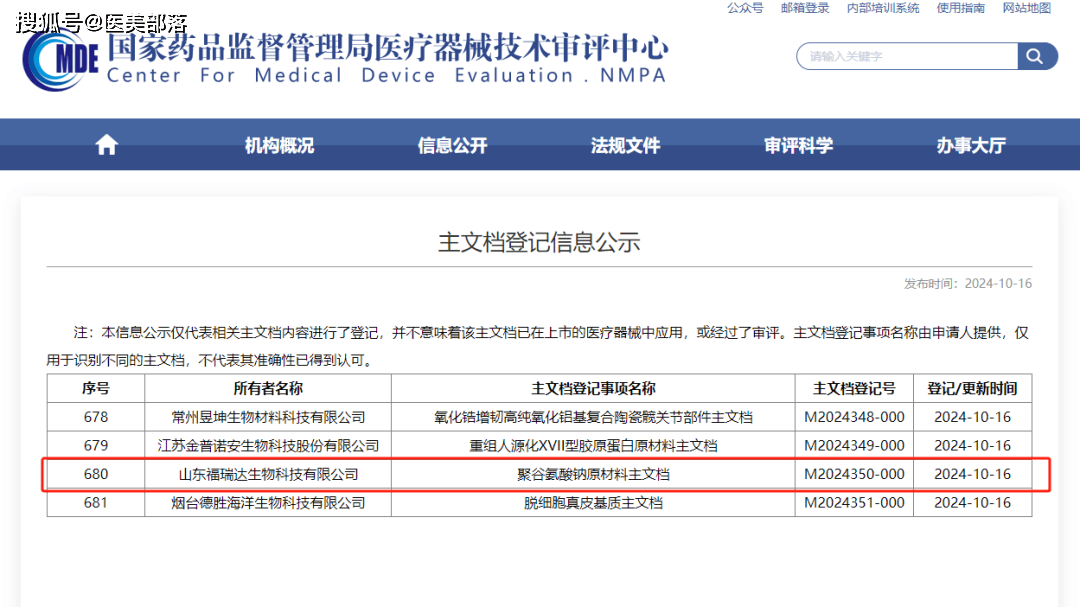Click the 主文档登记号 column header

854,388
